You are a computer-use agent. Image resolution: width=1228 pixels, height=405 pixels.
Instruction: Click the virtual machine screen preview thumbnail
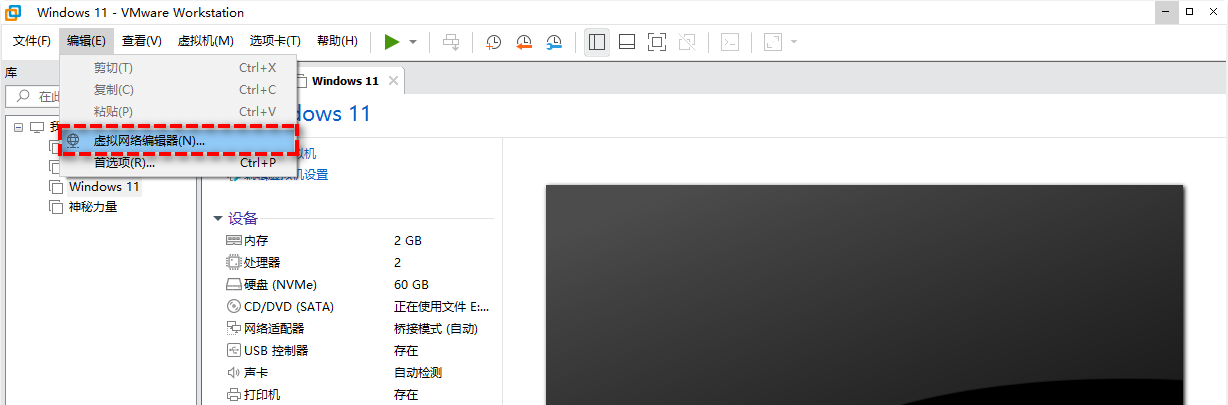864,295
